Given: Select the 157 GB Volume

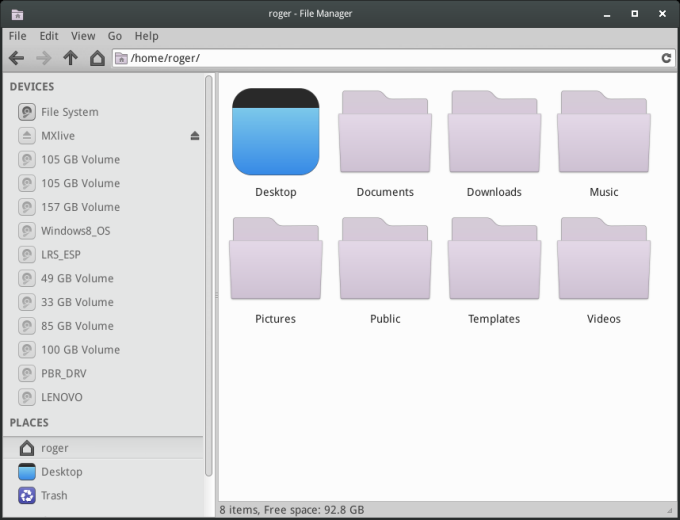Looking at the screenshot, I should [x=80, y=207].
